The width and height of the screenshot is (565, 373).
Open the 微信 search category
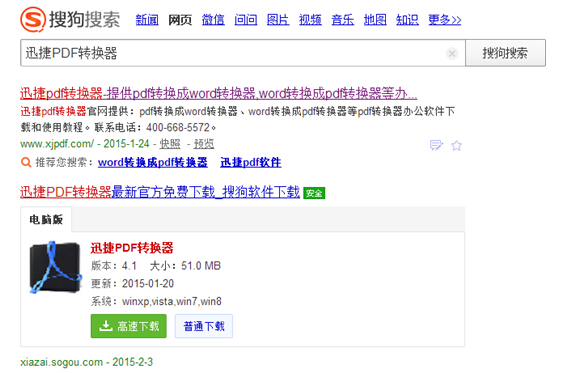coord(213,20)
